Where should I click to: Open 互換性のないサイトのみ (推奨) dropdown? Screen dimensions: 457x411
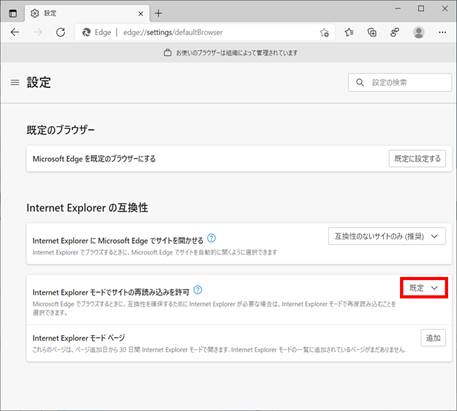pos(387,236)
